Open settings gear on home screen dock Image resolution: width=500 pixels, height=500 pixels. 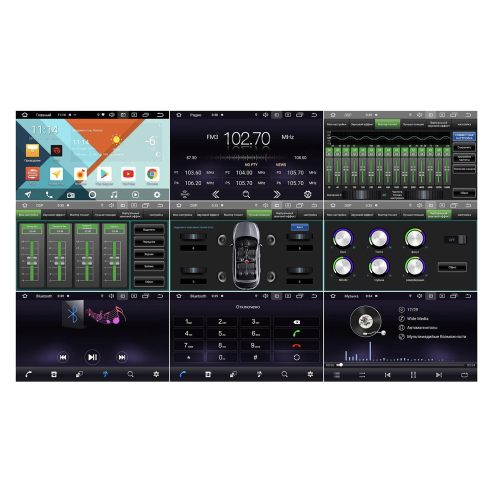[157, 194]
